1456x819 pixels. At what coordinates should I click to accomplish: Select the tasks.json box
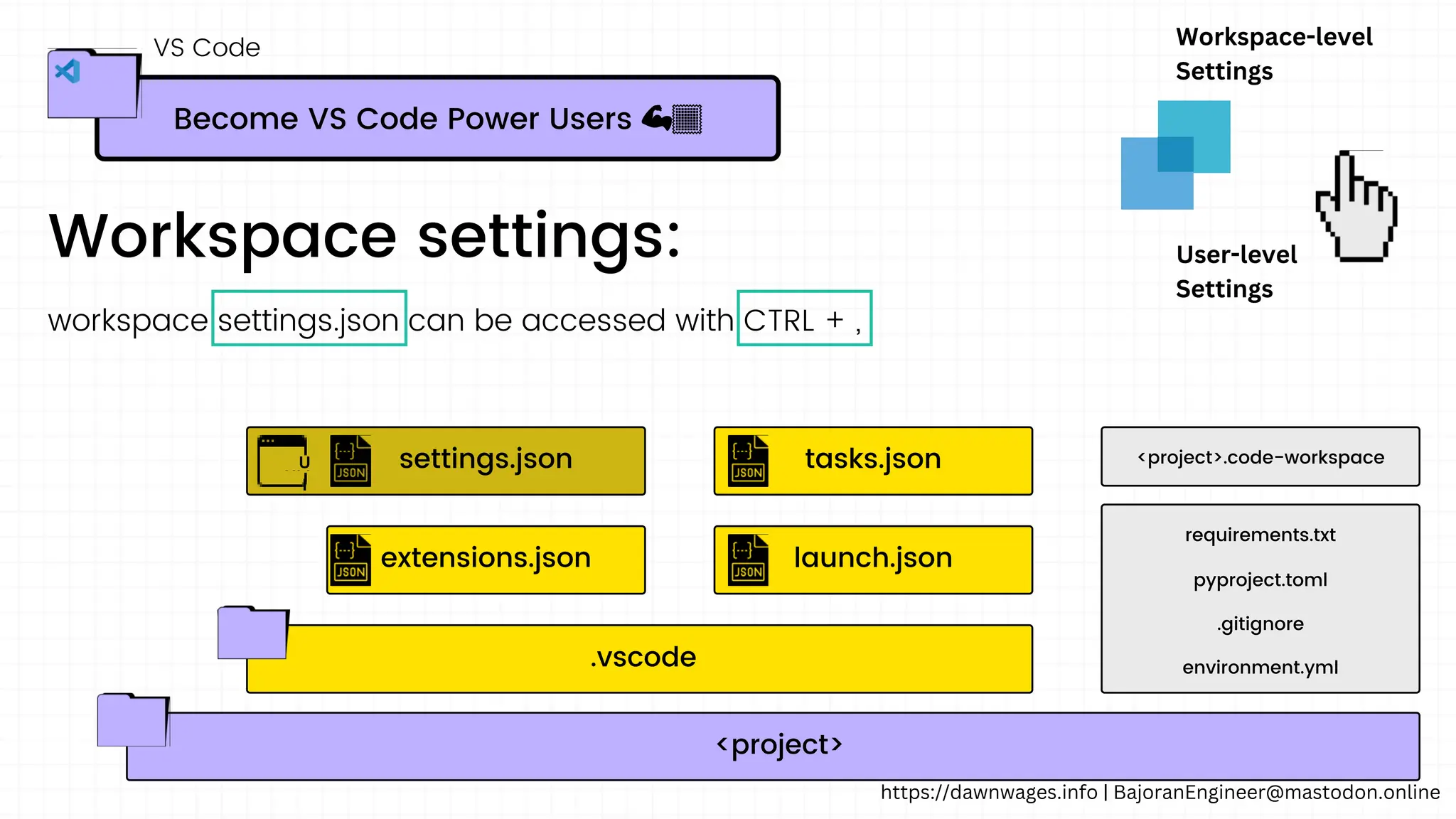[873, 461]
